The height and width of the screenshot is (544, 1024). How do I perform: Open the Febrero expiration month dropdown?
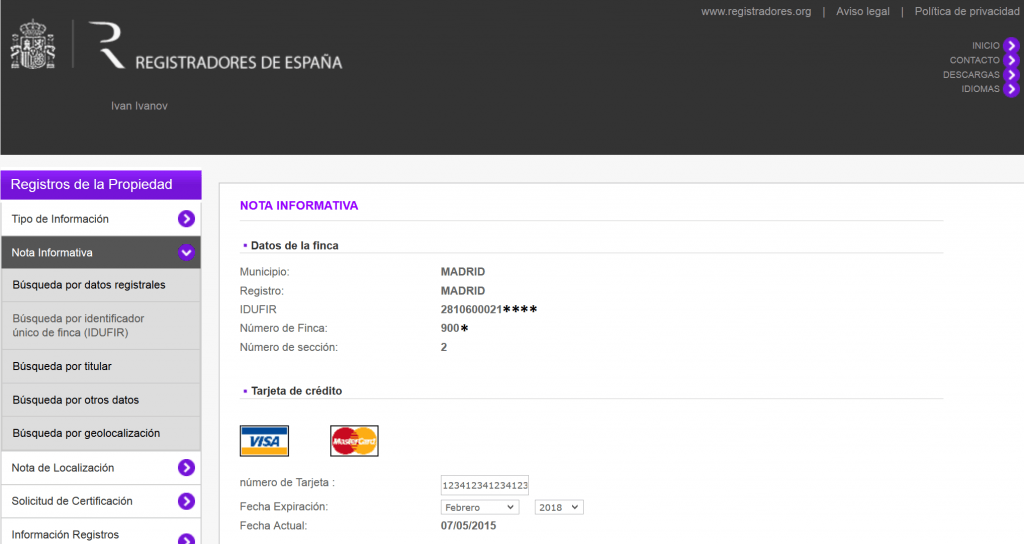(x=480, y=507)
